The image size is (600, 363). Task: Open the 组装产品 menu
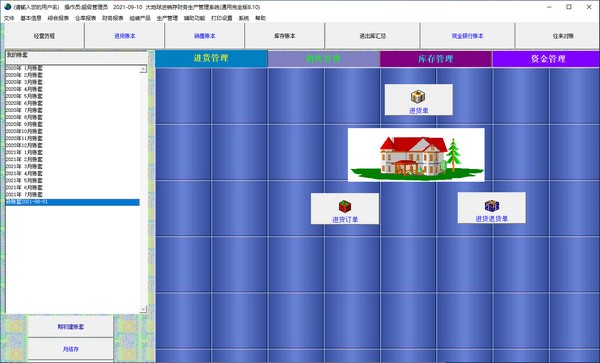140,18
